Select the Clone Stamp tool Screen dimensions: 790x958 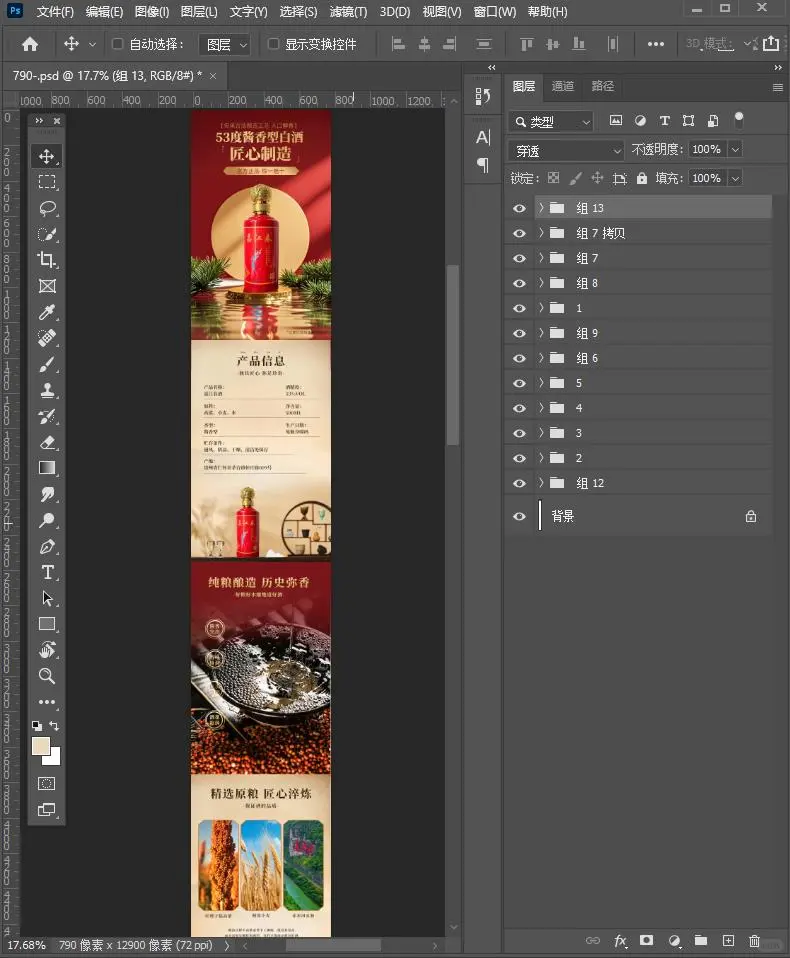47,390
